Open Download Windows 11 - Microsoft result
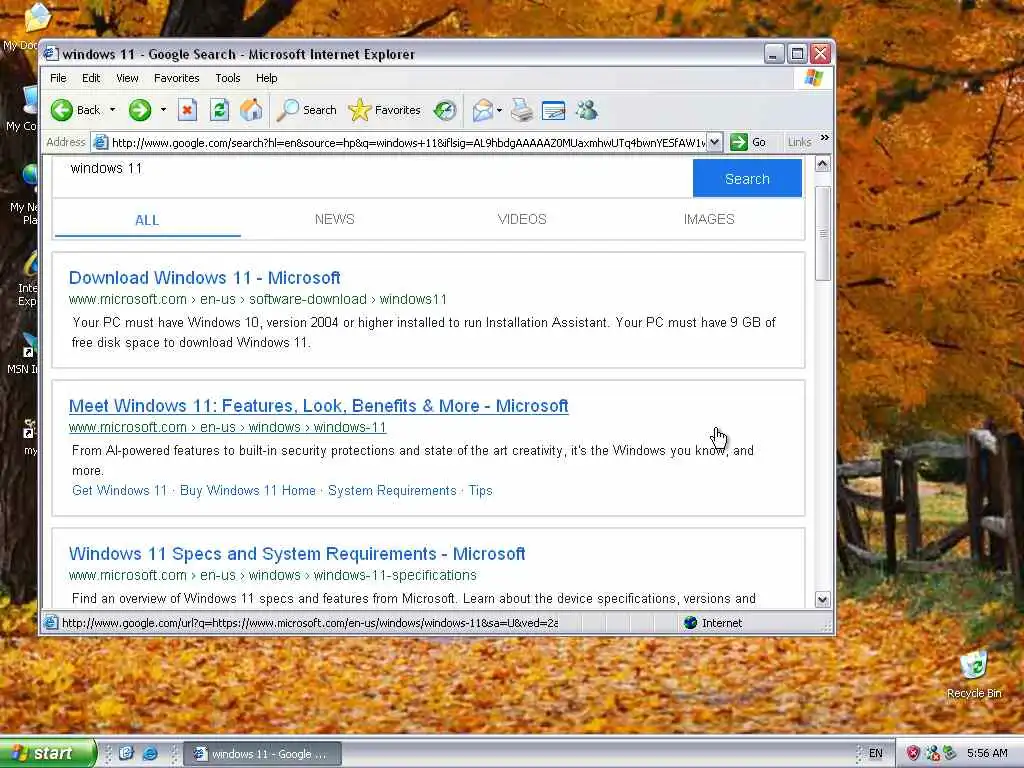Image resolution: width=1024 pixels, height=768 pixels. [204, 278]
